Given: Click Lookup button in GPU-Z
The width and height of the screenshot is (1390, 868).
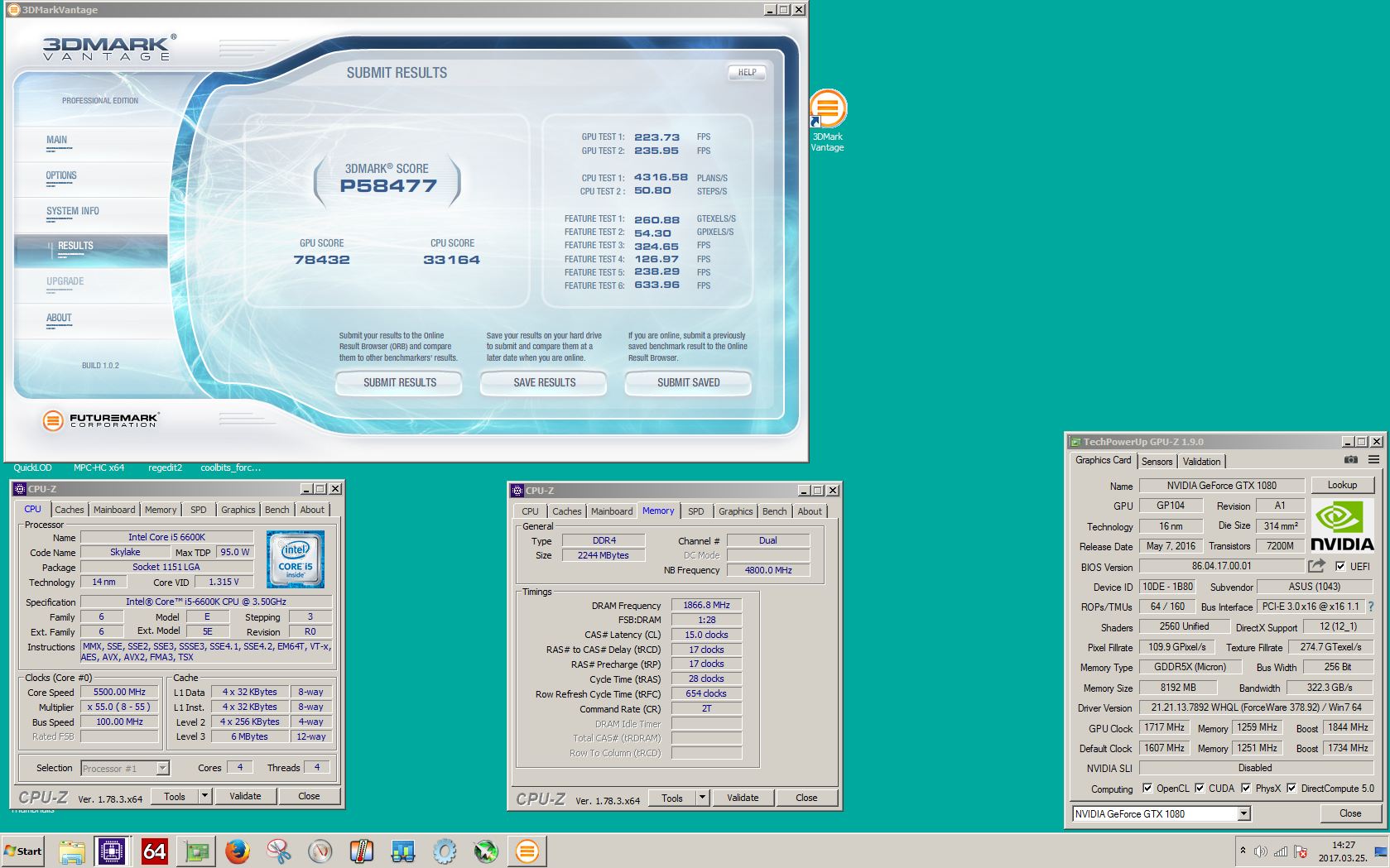Looking at the screenshot, I should 1342,485.
